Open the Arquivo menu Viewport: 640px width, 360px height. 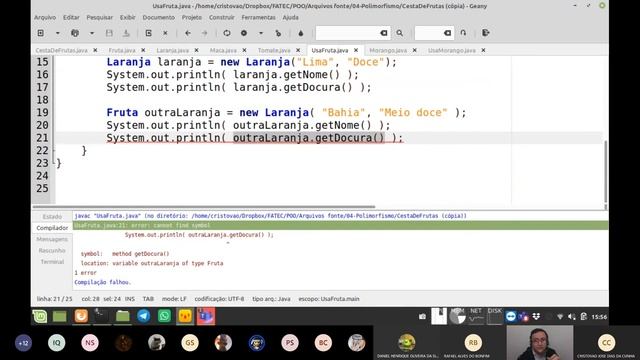coord(45,18)
